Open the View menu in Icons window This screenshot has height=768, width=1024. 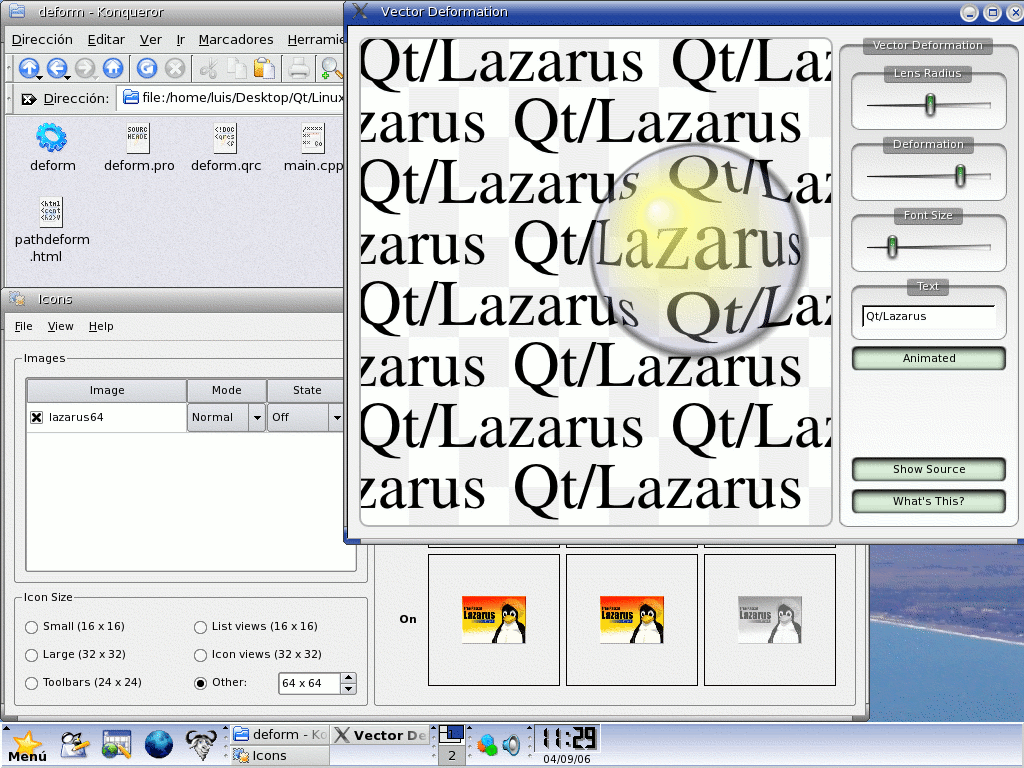[x=60, y=326]
